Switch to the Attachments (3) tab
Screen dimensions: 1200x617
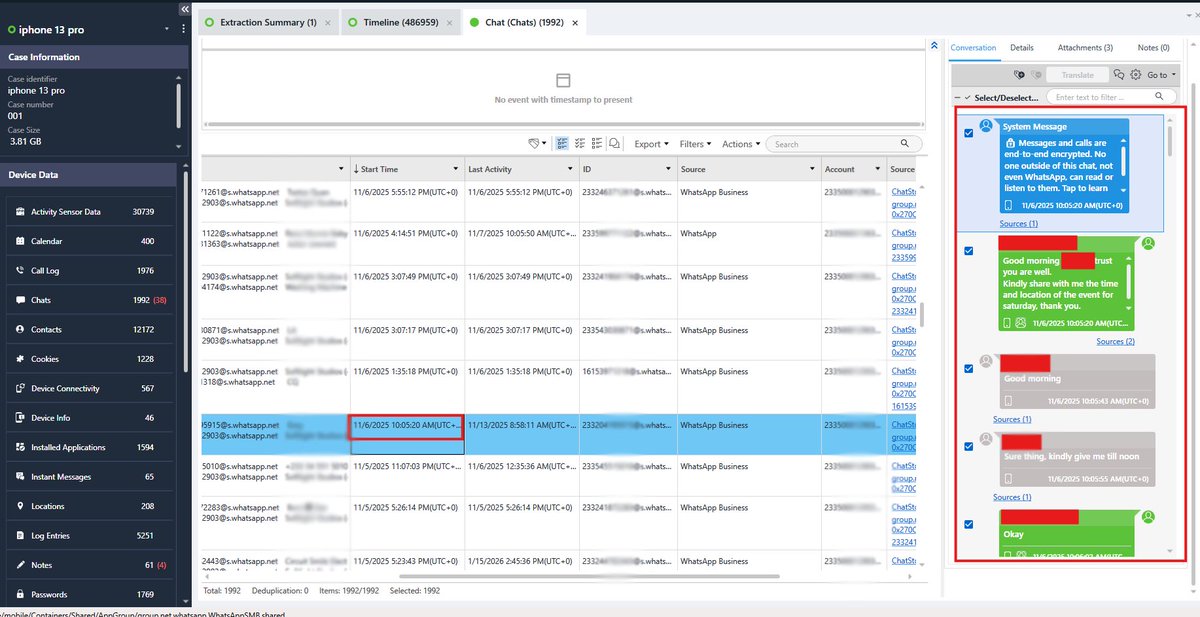[1084, 47]
